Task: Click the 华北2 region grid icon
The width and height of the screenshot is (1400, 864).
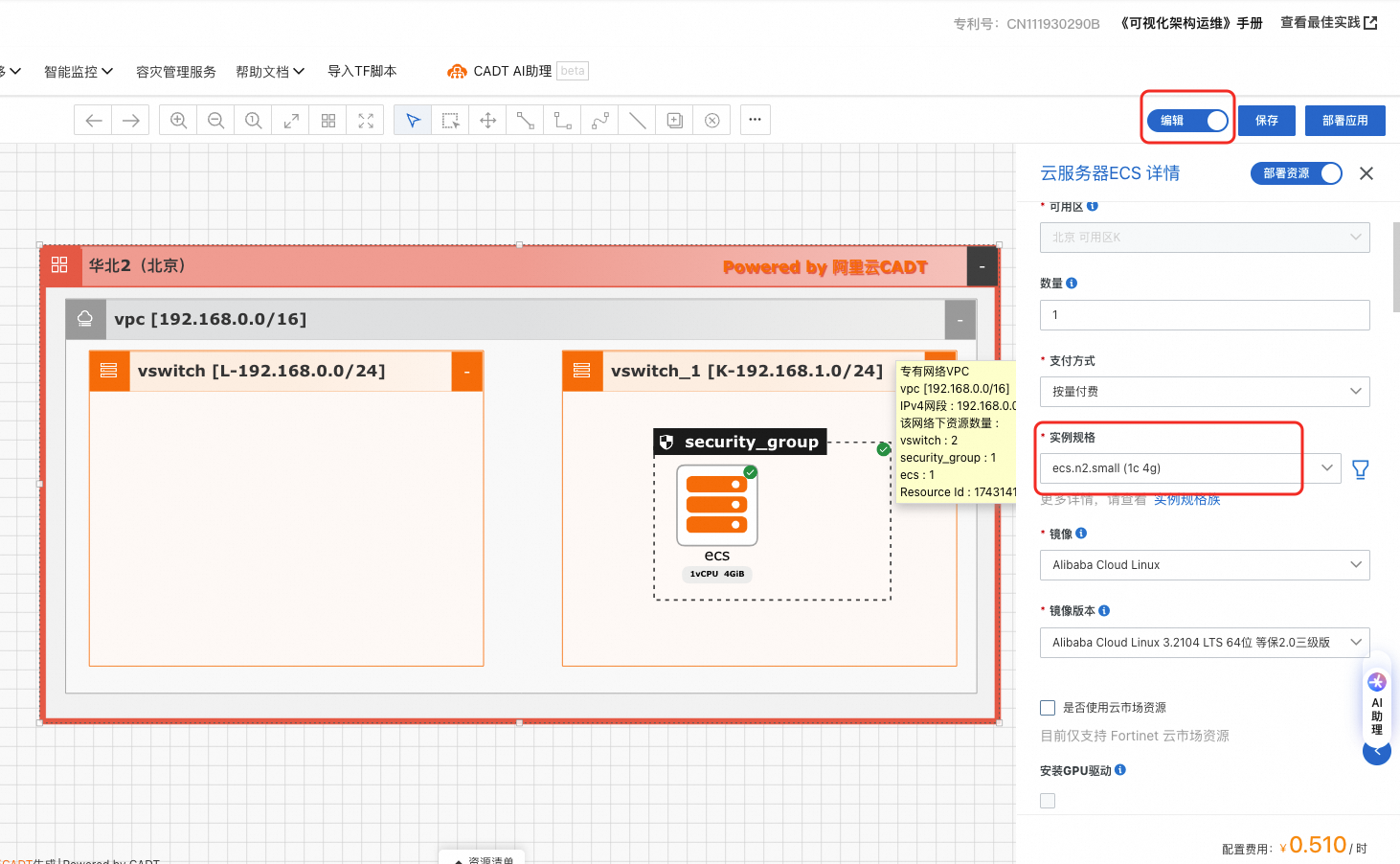Action: tap(59, 265)
